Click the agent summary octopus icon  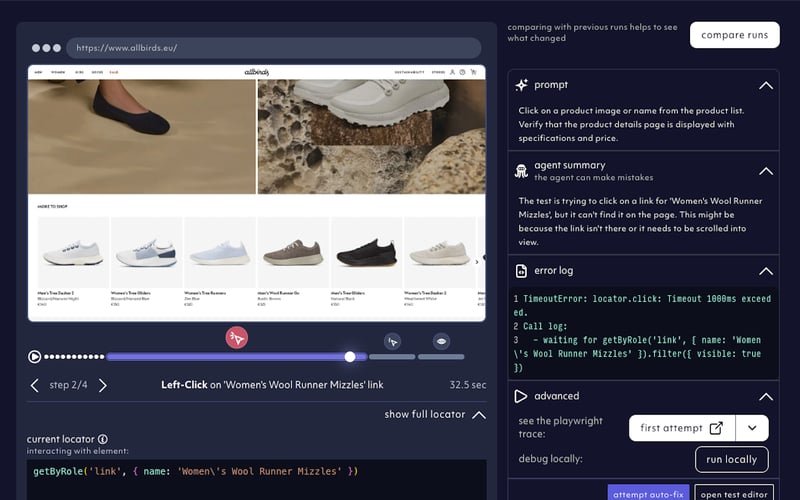(521, 171)
